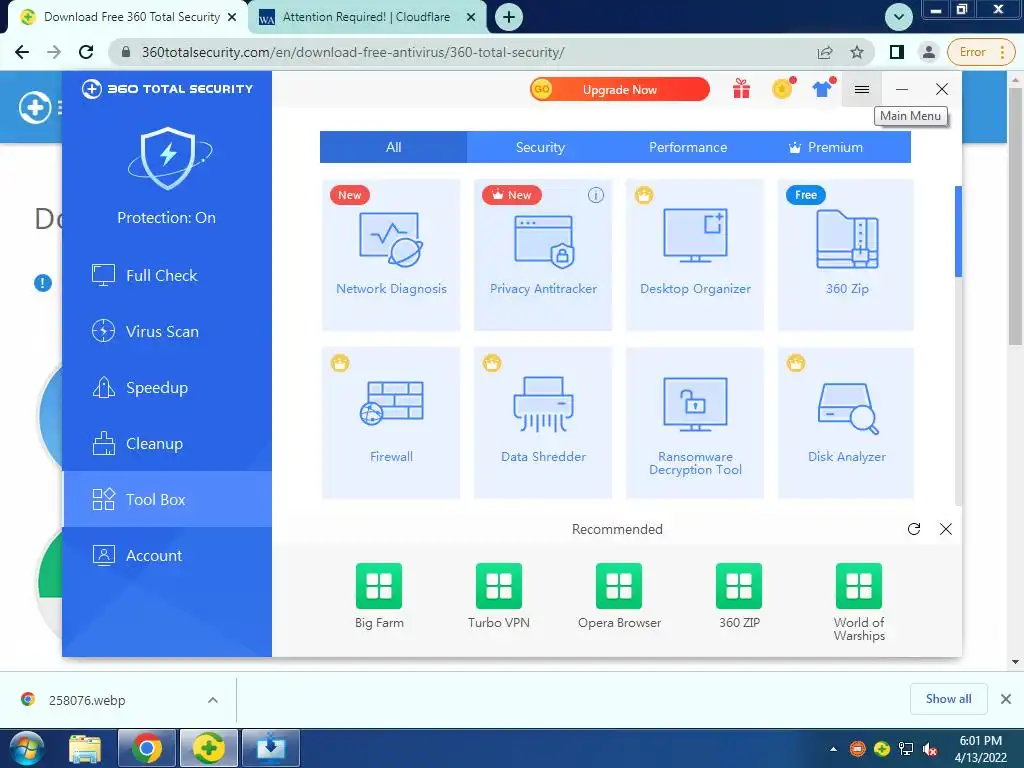This screenshot has width=1024, height=768.
Task: Click the Privacy Antitracker info icon
Action: click(596, 195)
